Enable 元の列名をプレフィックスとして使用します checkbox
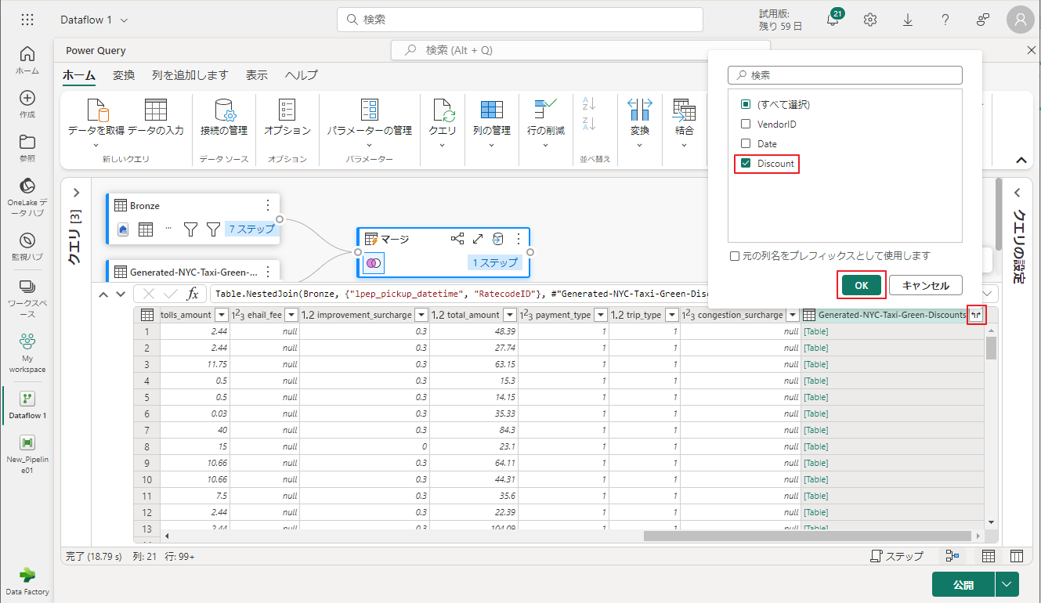 click(735, 256)
